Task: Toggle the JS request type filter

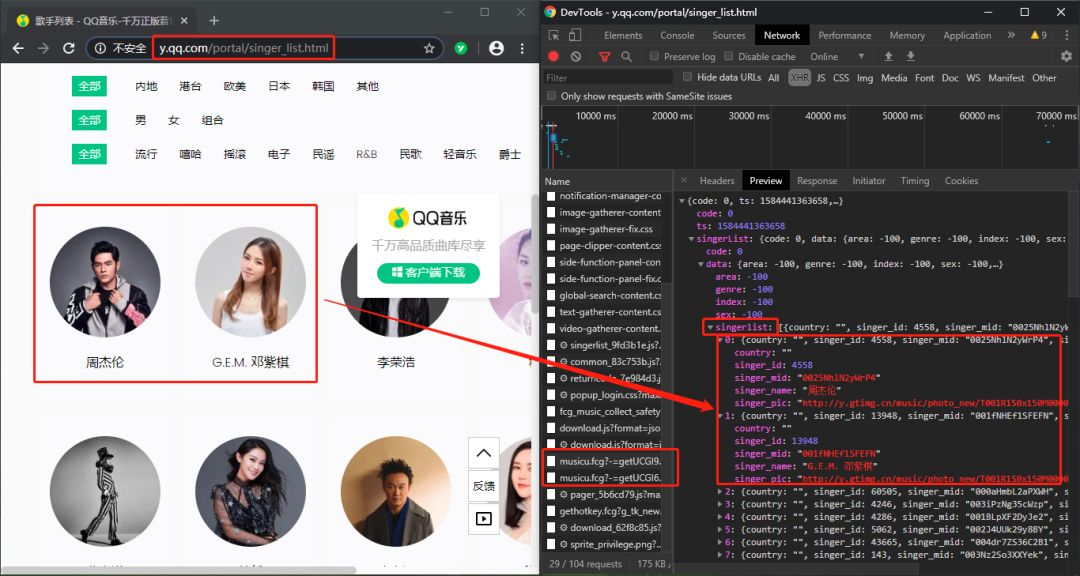Action: 821,78
